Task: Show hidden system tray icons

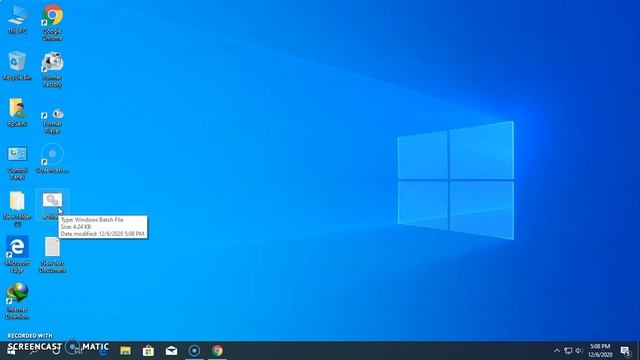Action: [x=557, y=351]
